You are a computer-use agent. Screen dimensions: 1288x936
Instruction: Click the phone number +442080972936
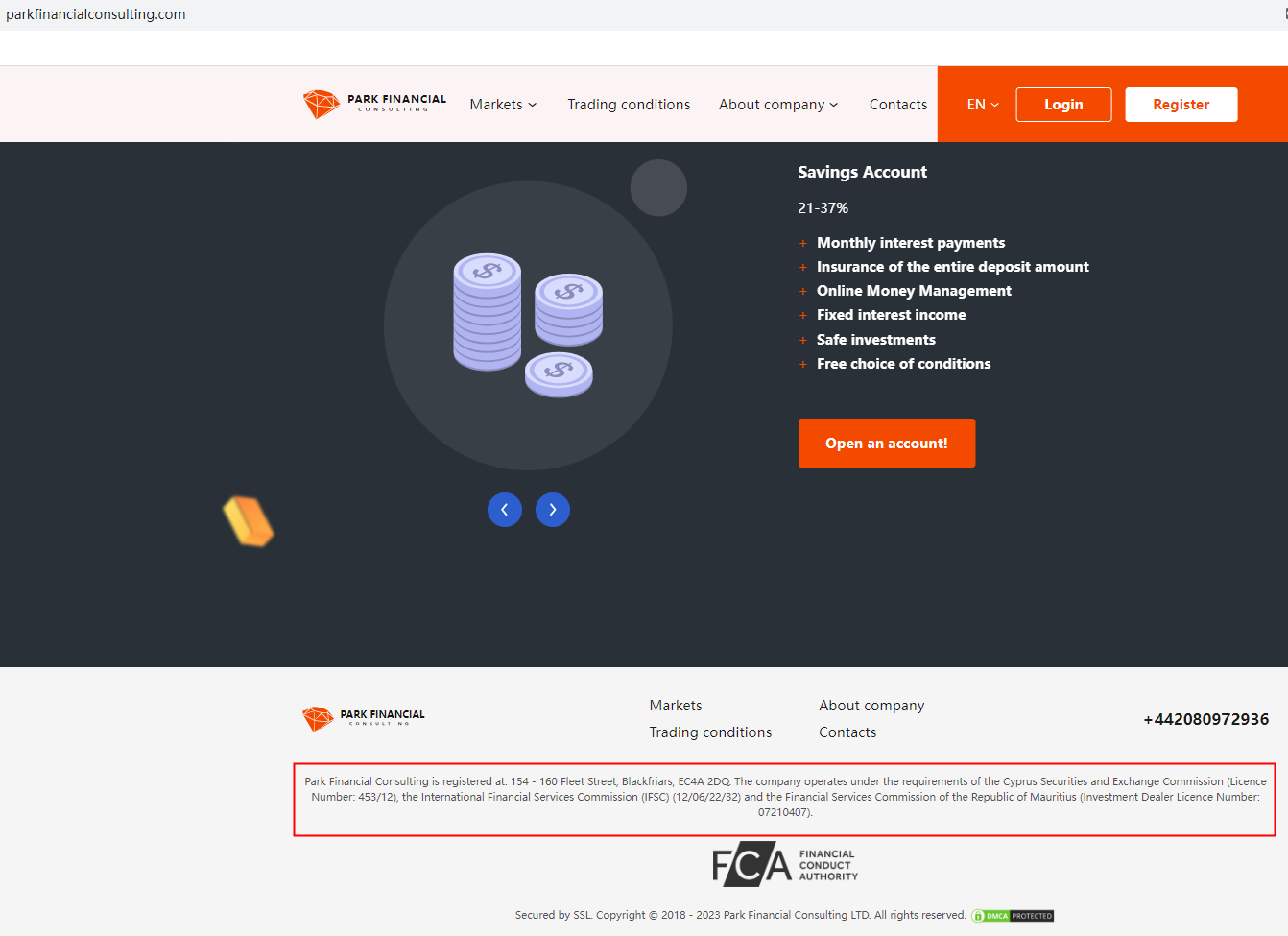click(1205, 719)
